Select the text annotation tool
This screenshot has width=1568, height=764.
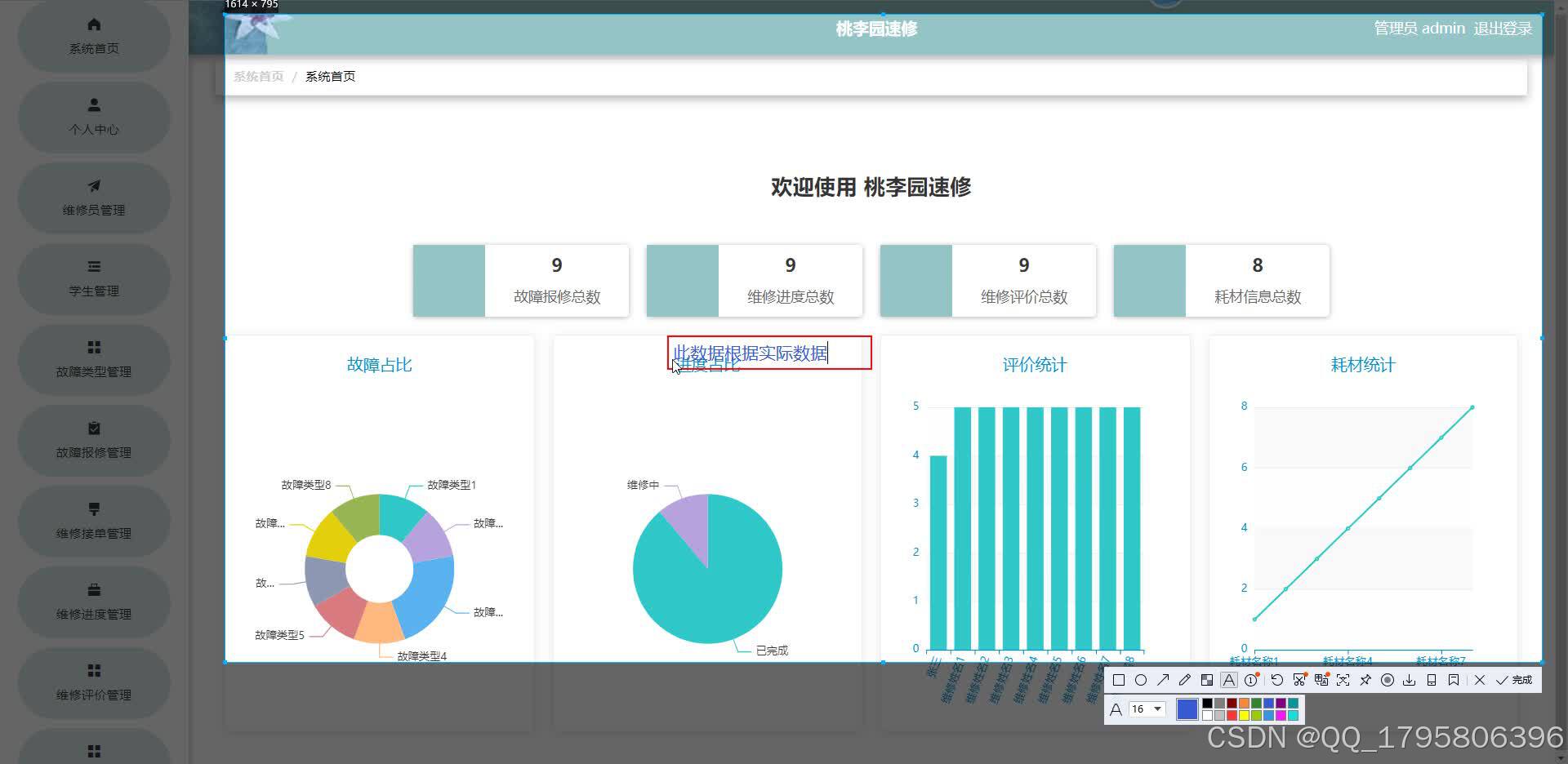1229,680
